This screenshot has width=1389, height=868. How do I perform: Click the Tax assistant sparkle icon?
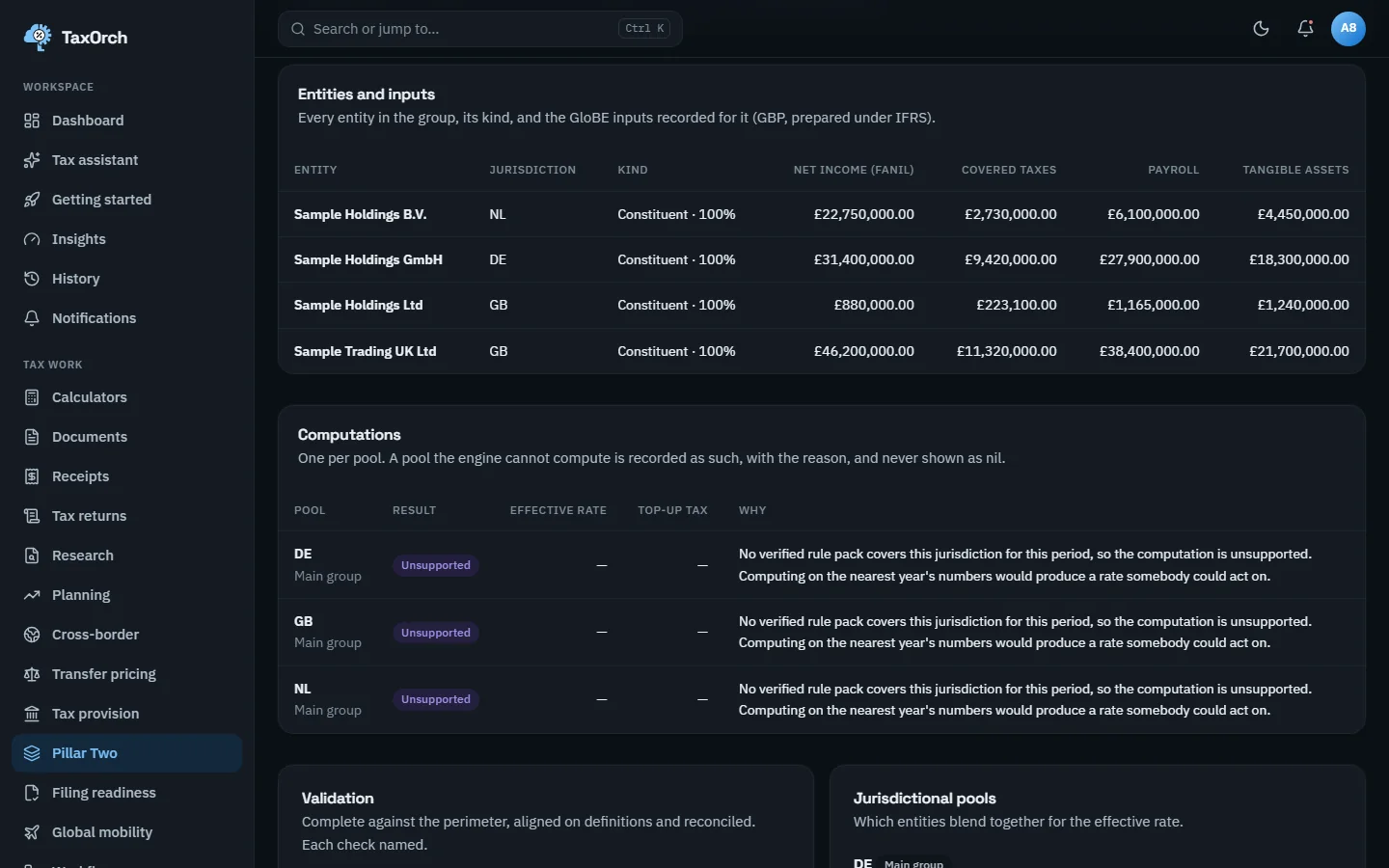click(x=32, y=160)
